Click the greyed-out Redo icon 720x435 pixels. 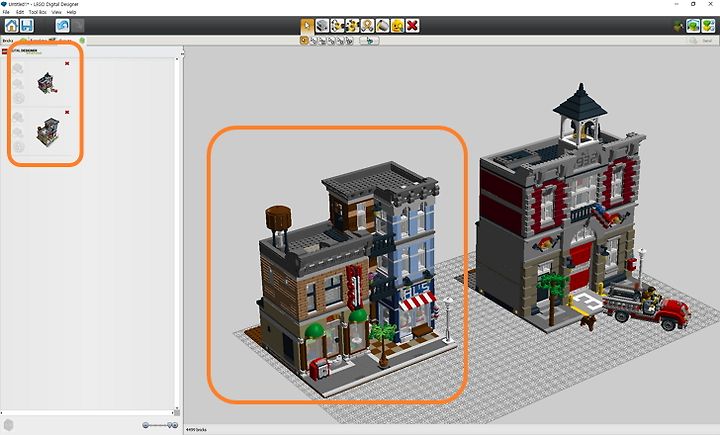(x=78, y=26)
